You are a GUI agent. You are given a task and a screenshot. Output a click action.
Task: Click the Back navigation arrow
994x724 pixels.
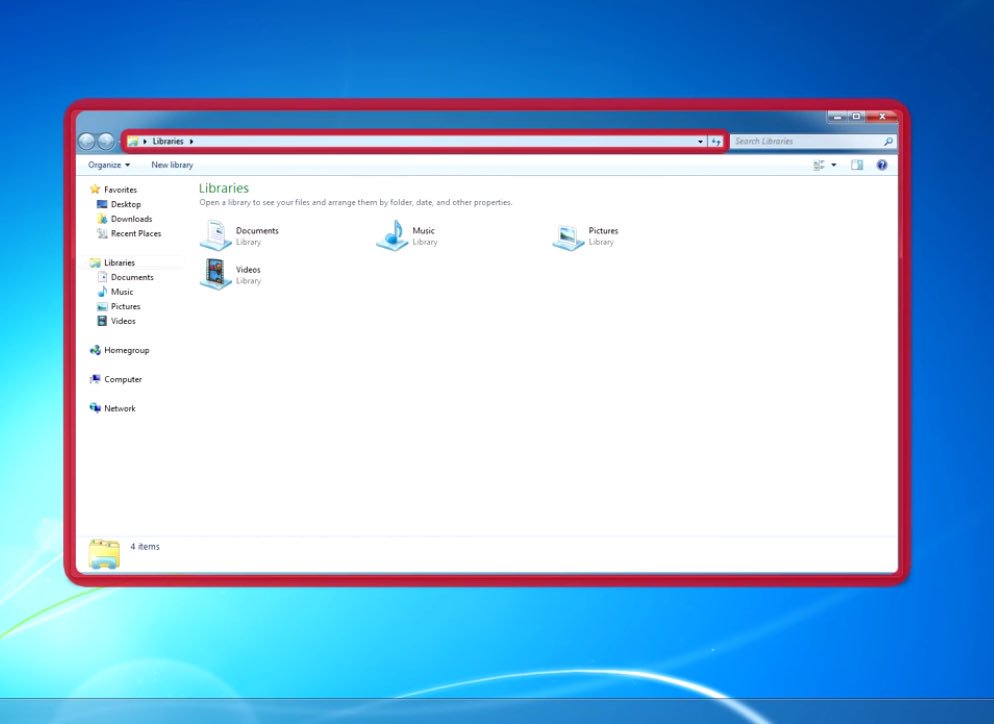point(87,141)
